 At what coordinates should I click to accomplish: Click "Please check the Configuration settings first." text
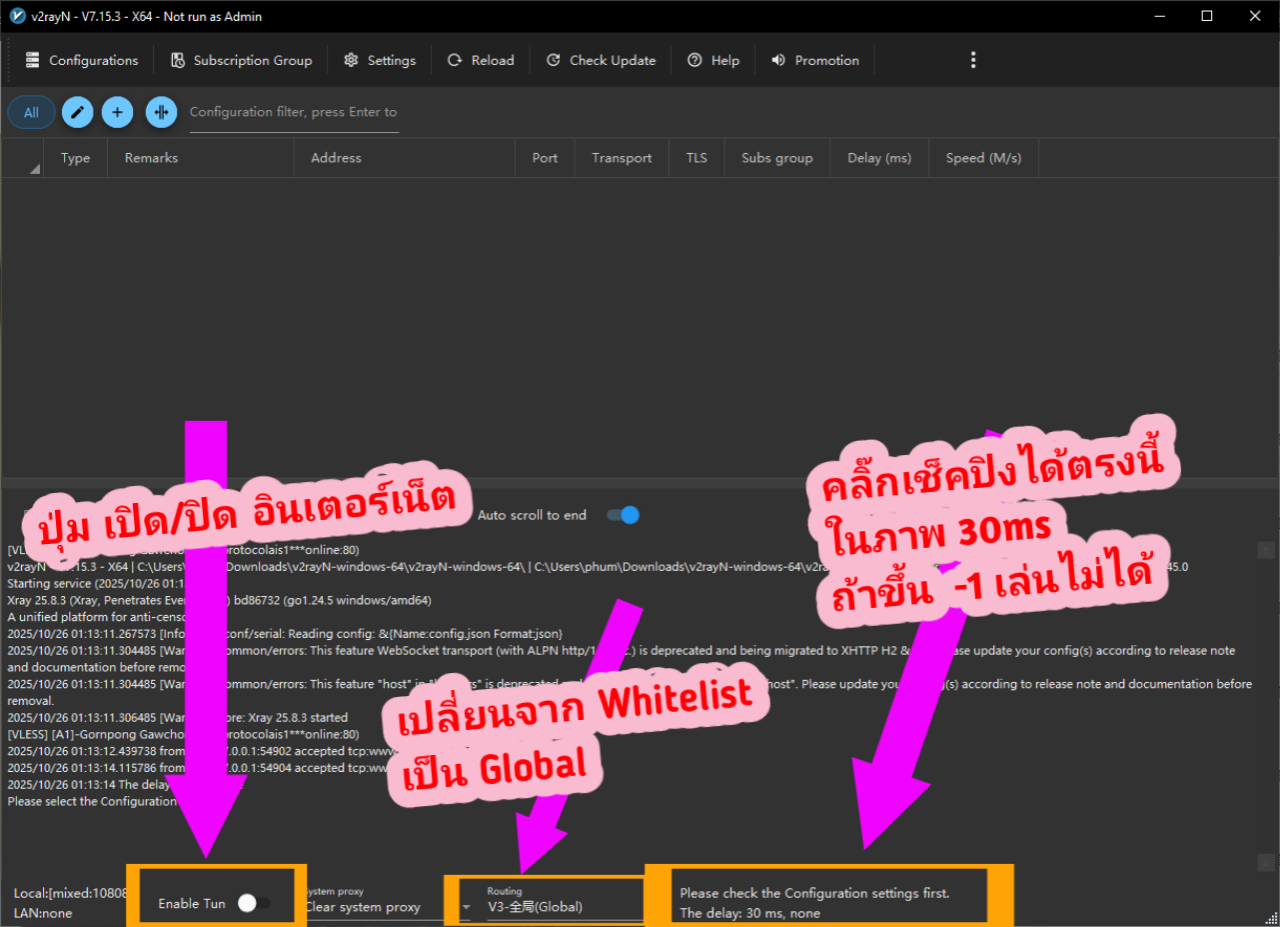[815, 893]
